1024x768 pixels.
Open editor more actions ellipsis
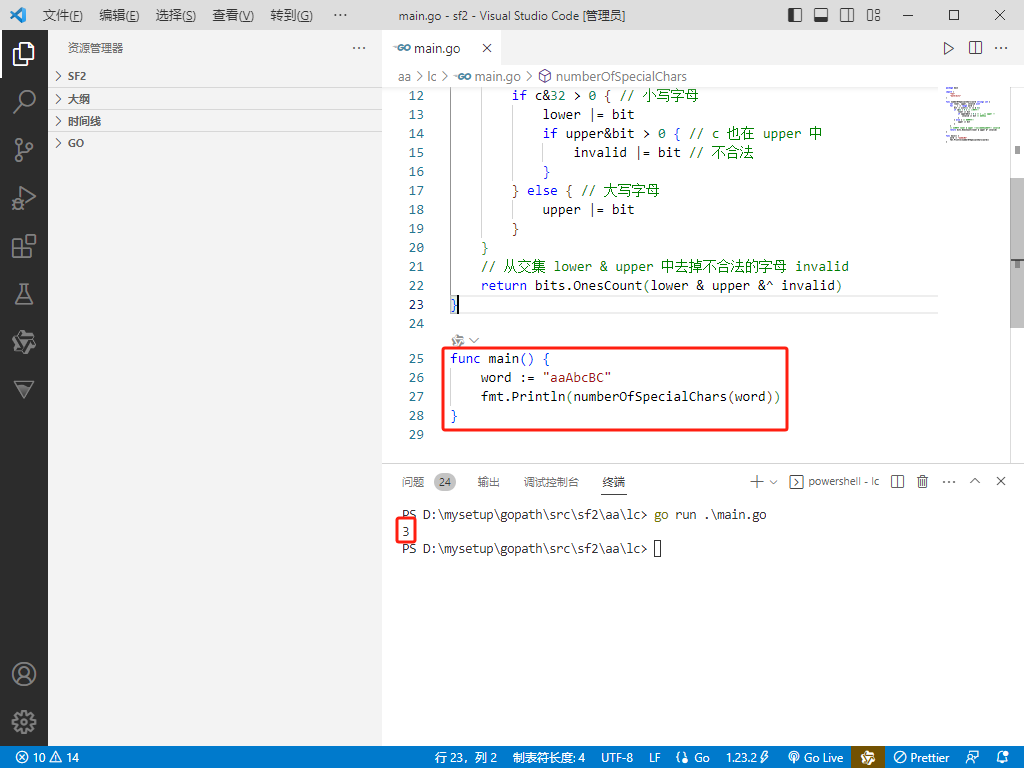pyautogui.click(x=1001, y=48)
